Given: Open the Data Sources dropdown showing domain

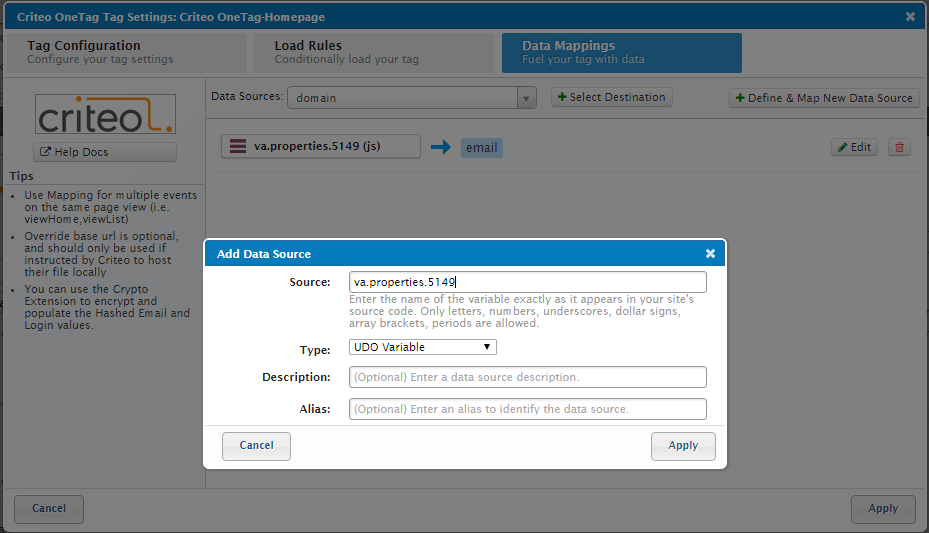Looking at the screenshot, I should 412,98.
